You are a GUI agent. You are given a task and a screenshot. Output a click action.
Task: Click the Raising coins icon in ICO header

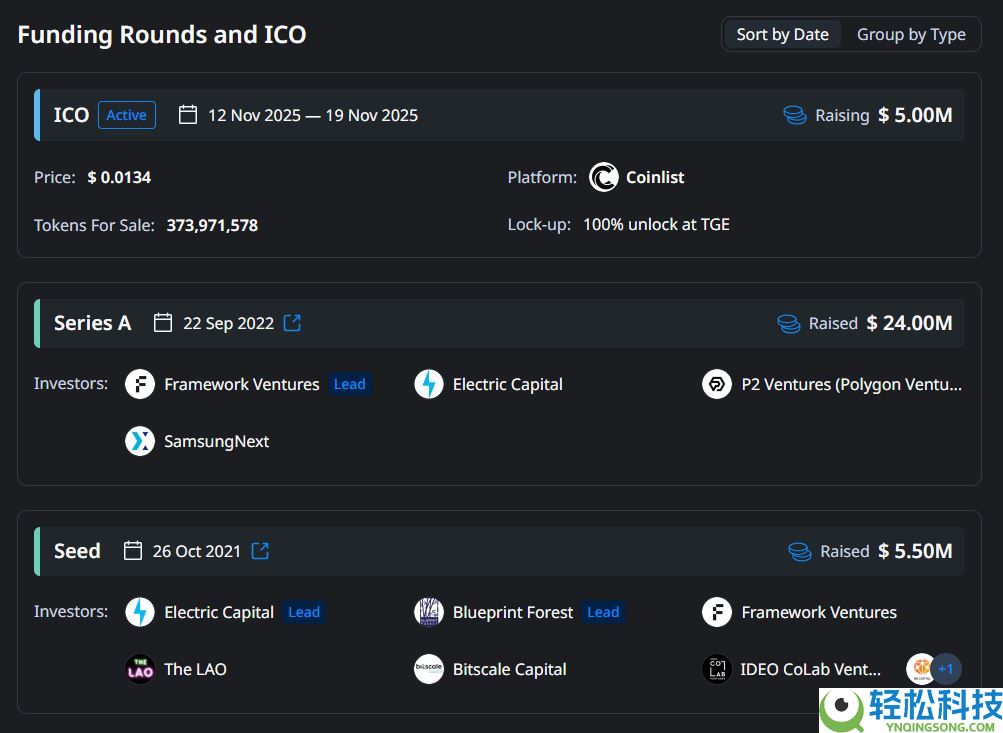pos(795,115)
